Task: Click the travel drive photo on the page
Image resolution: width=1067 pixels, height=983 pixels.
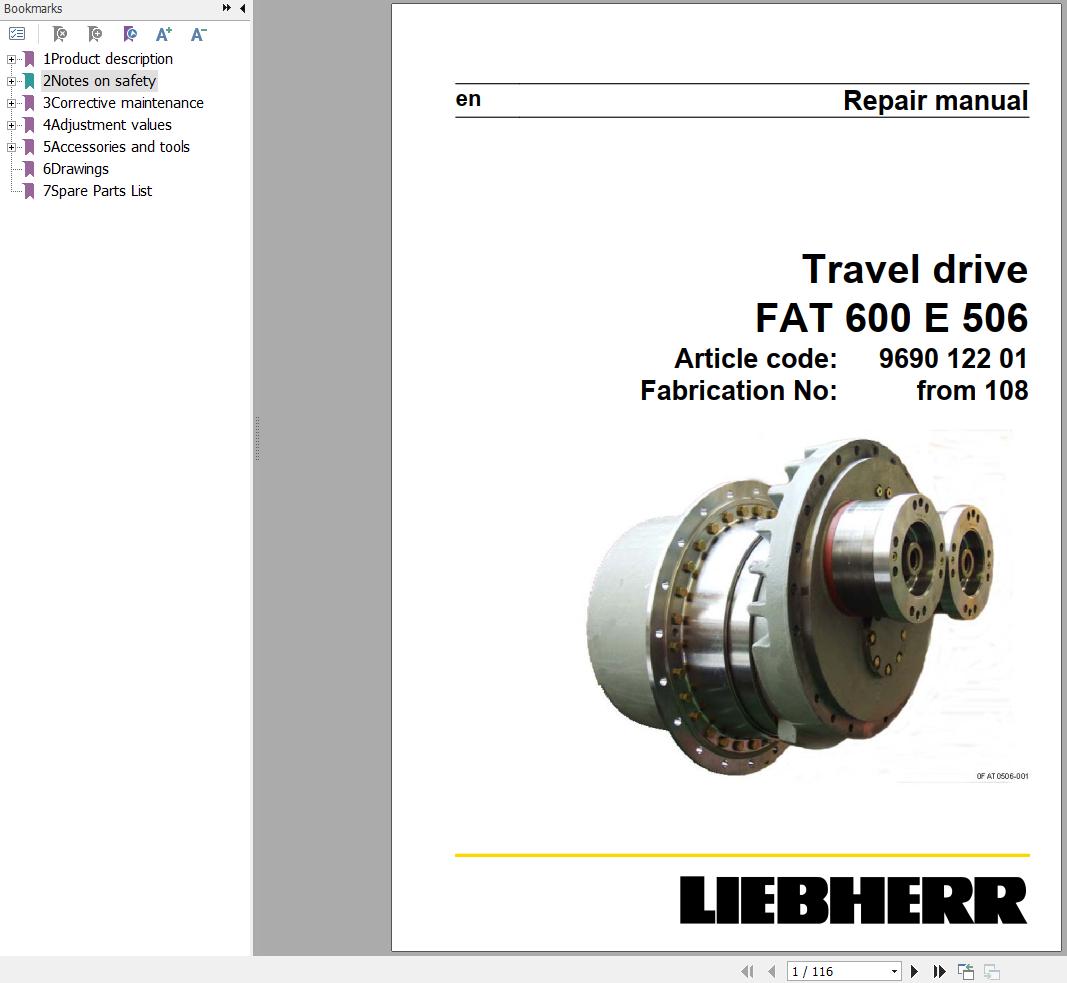Action: point(791,607)
